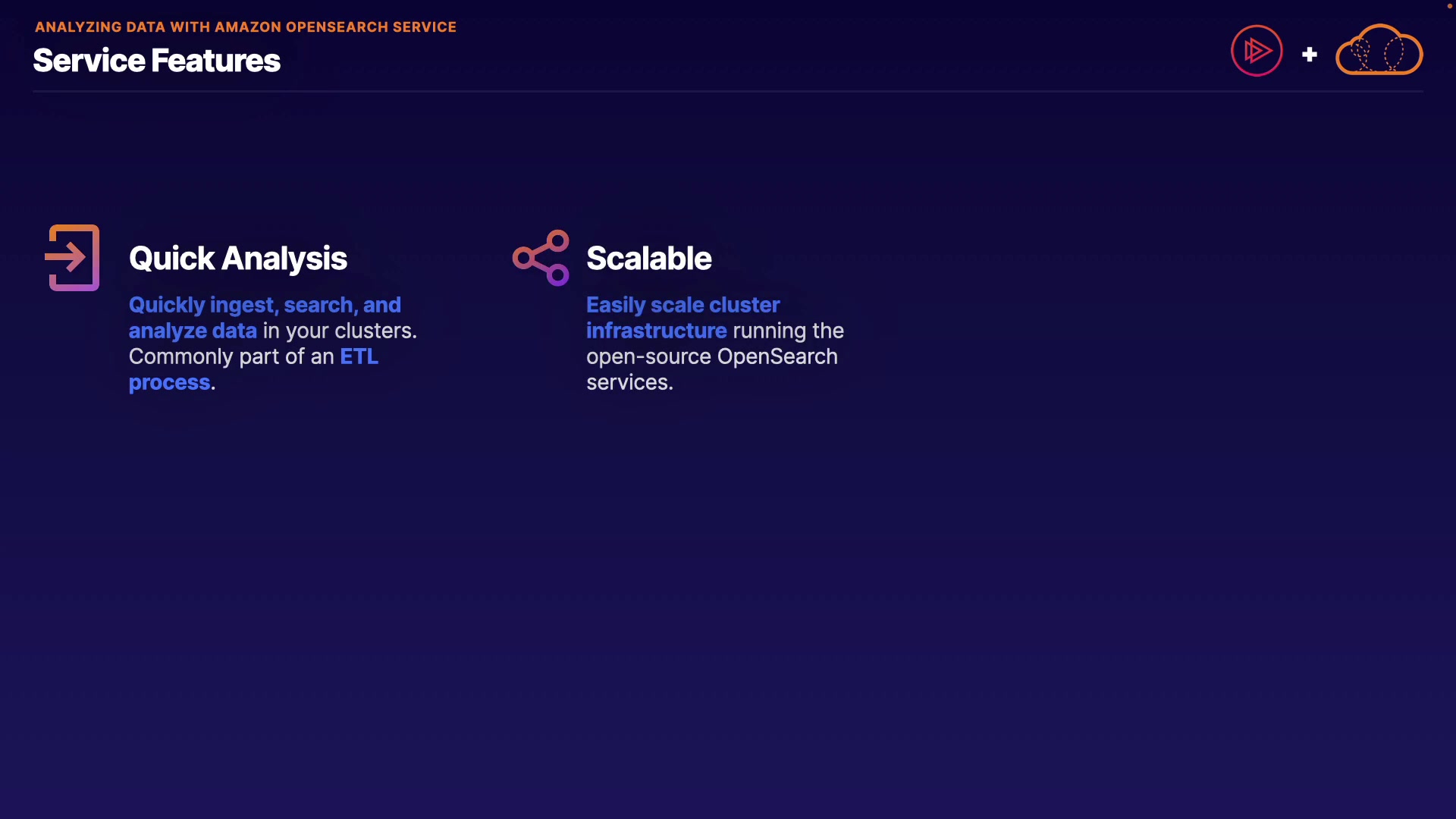The height and width of the screenshot is (819, 1456).
Task: Click the Quick Analysis ingest arrow icon
Action: pos(73,258)
